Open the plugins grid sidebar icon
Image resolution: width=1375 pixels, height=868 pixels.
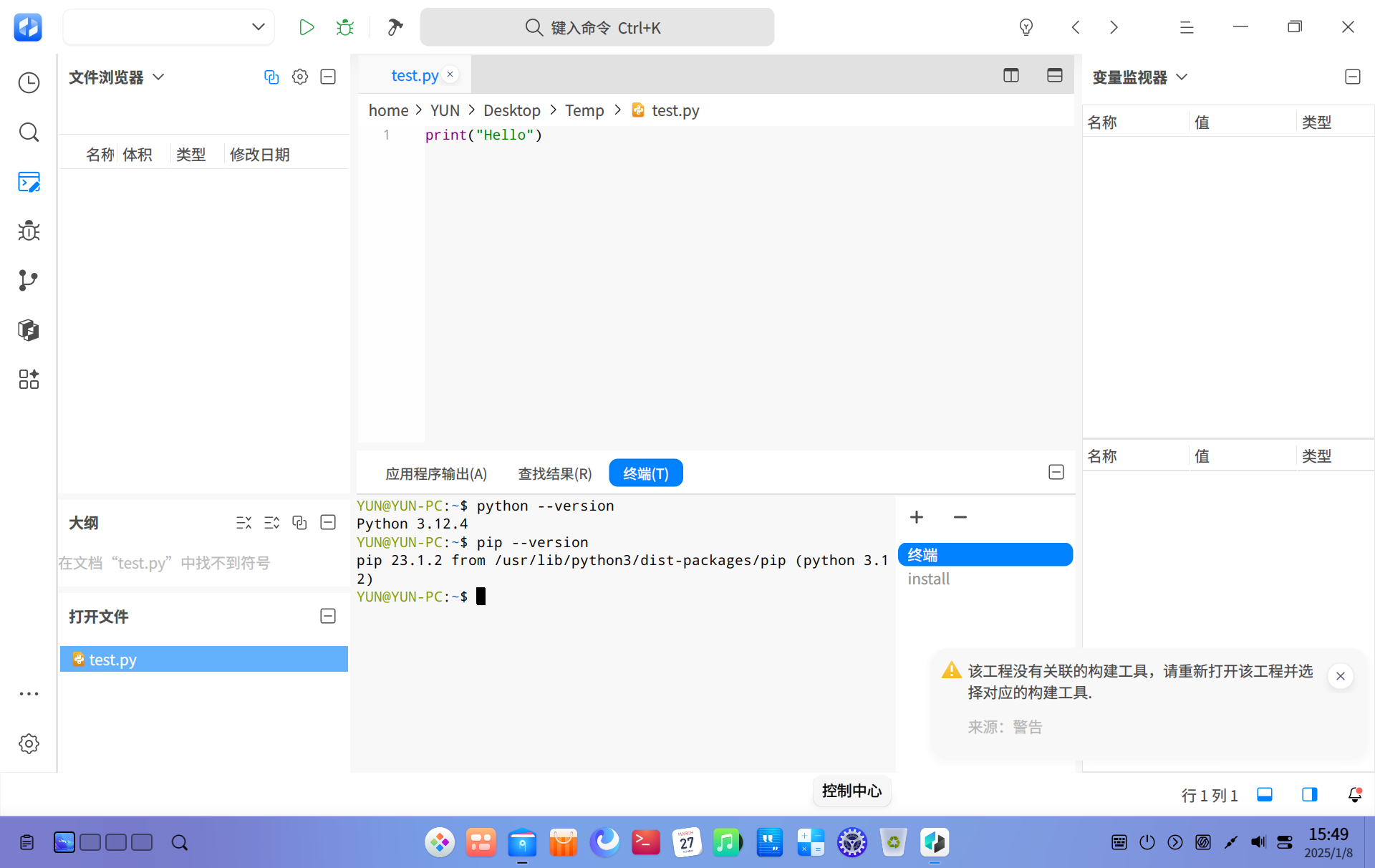pos(29,379)
